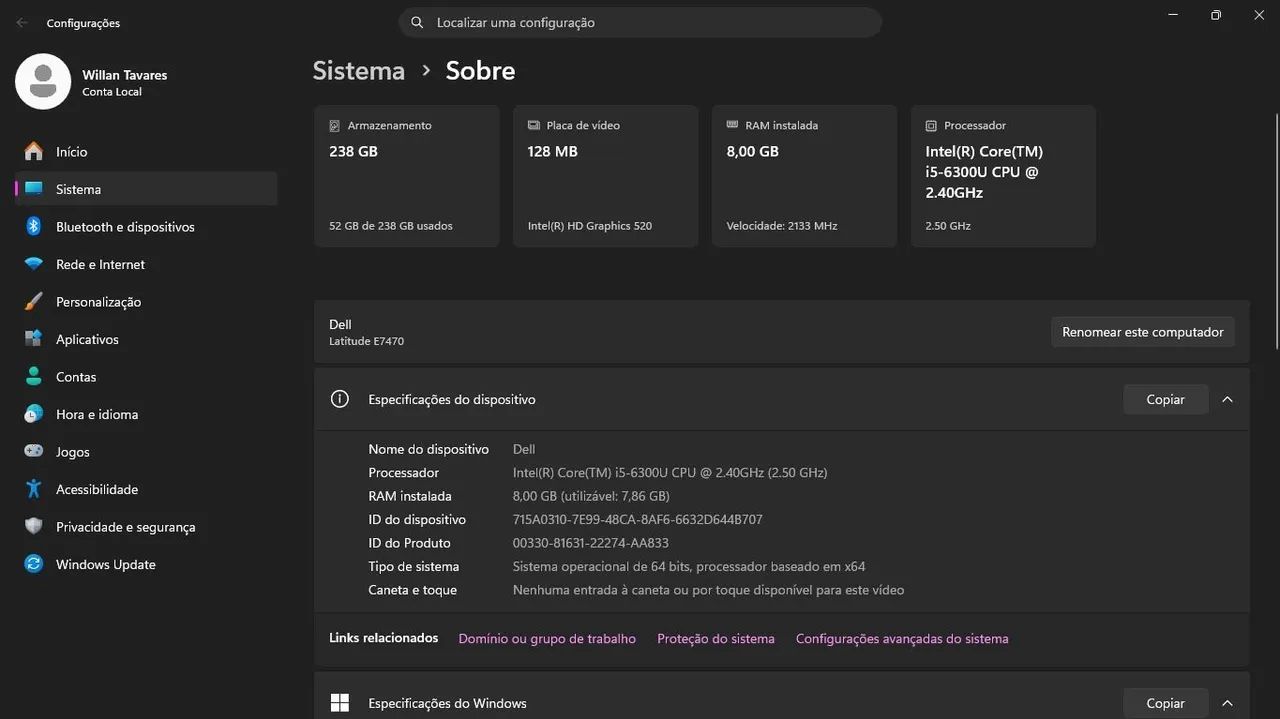Copy the Windows specifications

pyautogui.click(x=1165, y=703)
